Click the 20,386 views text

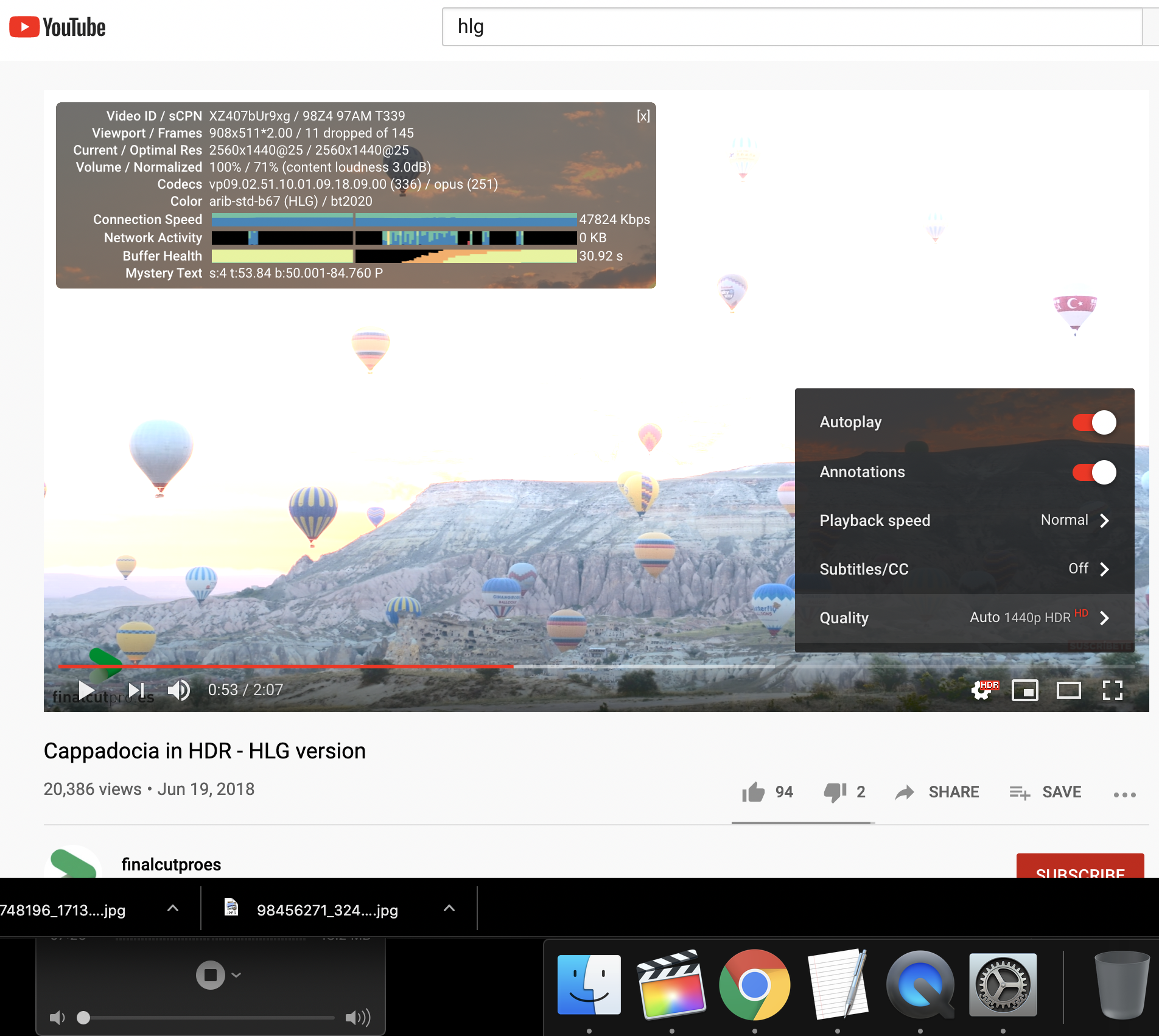tap(93, 789)
